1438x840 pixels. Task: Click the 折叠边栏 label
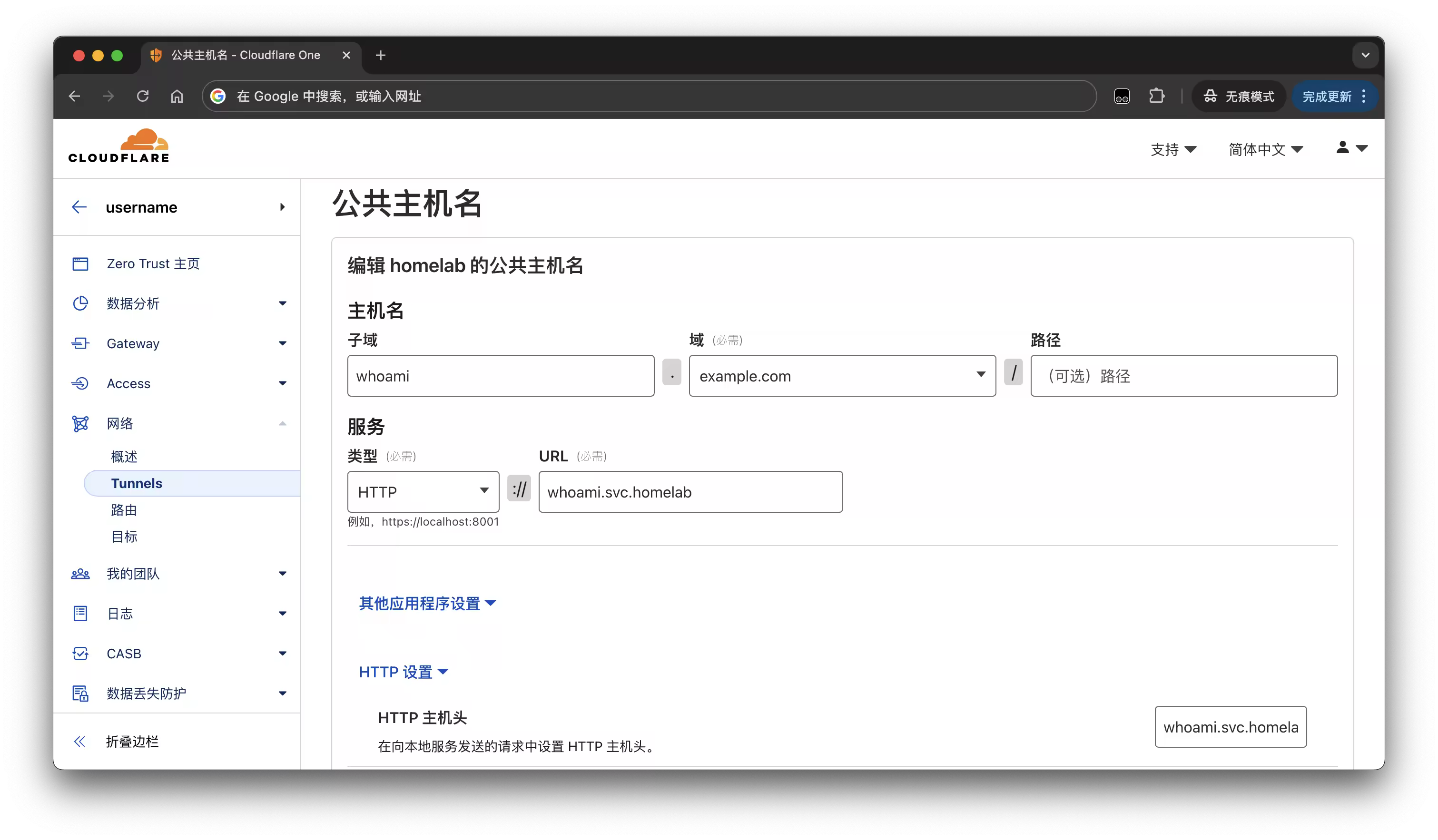[132, 742]
